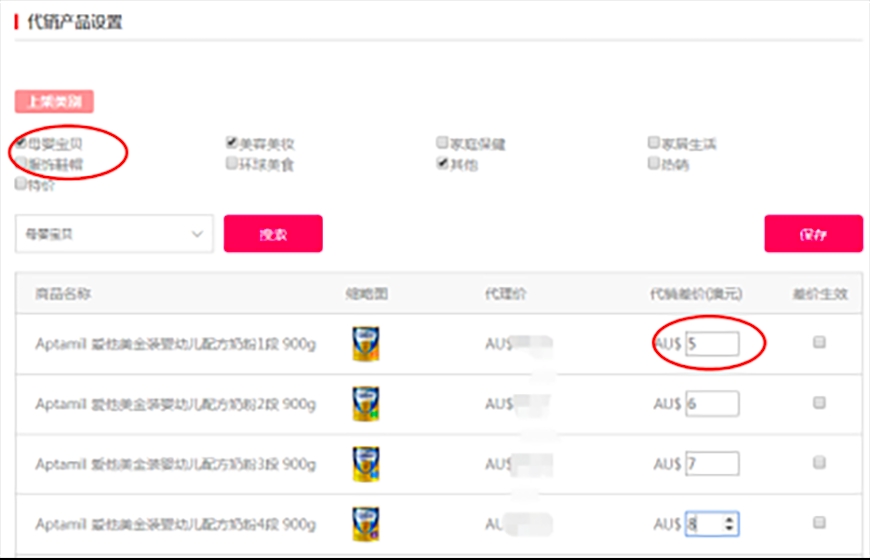870x560 pixels.
Task: Uncheck the 其他 category checkbox
Action: (442, 163)
